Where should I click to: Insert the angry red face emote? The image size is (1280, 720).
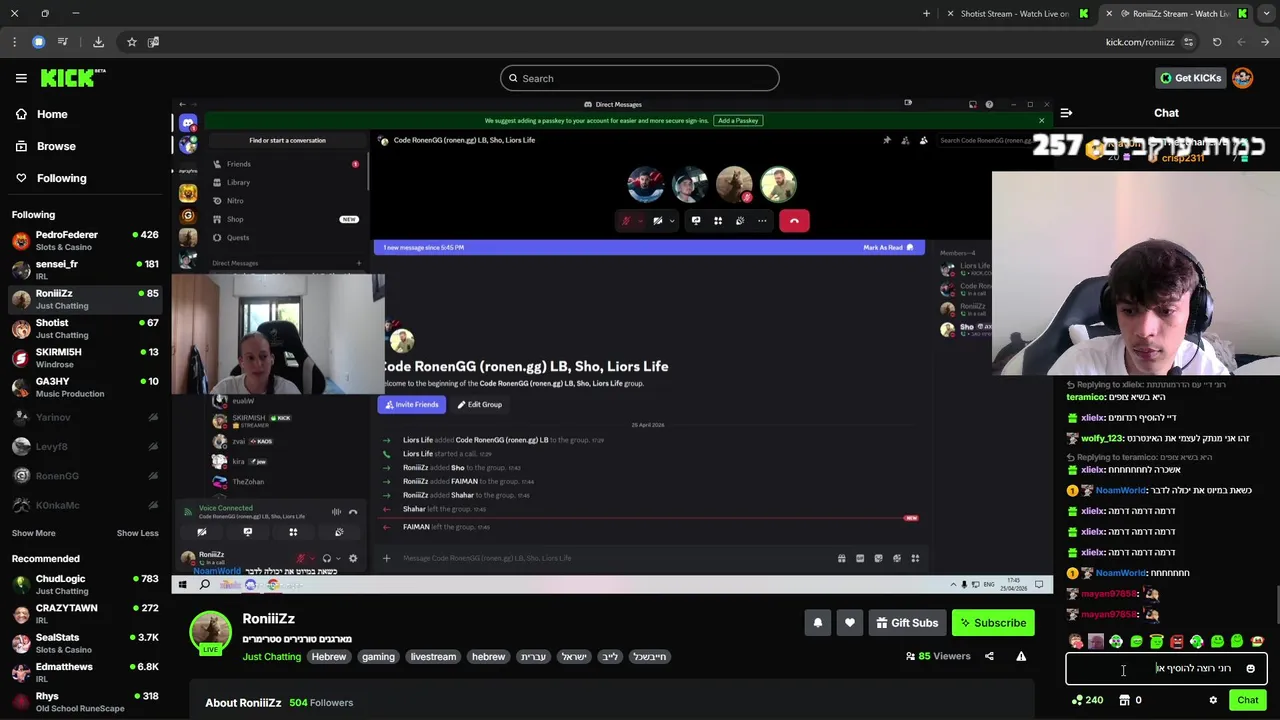(x=1176, y=641)
